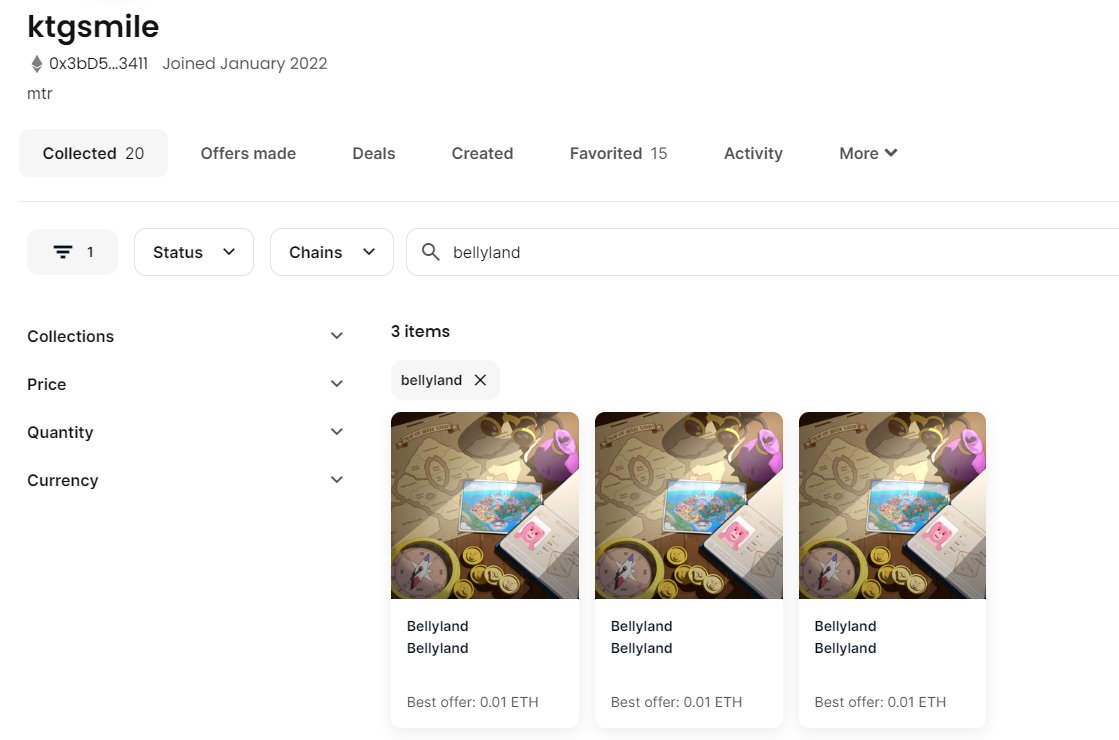Open the filter toggle button with count 1
This screenshot has height=740, width=1119.
pos(73,252)
